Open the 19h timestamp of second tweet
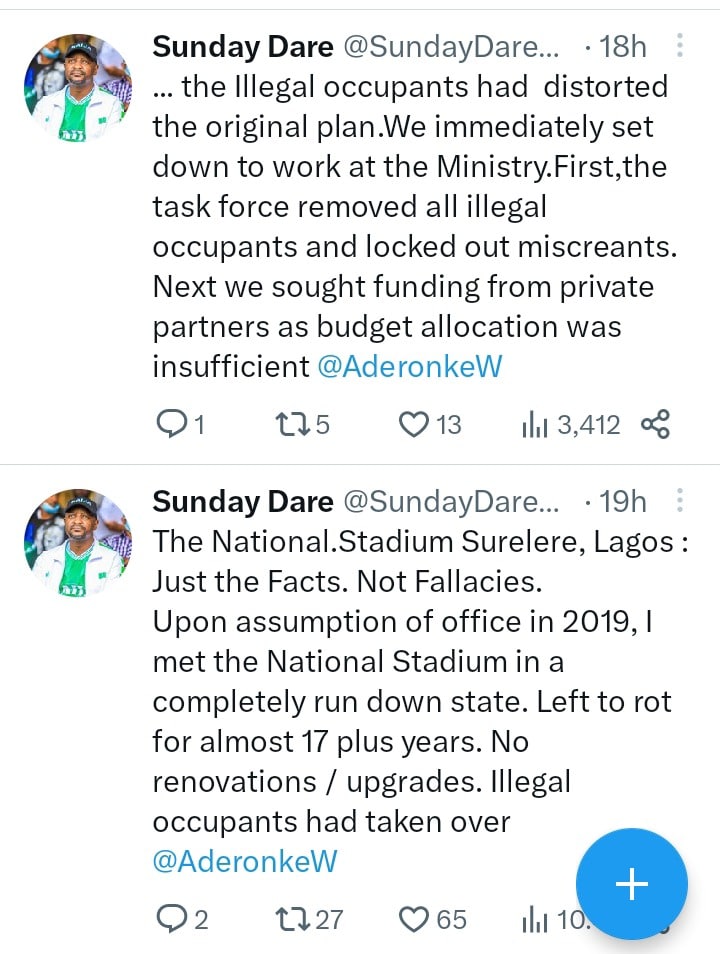This screenshot has height=954, width=720. (x=622, y=501)
